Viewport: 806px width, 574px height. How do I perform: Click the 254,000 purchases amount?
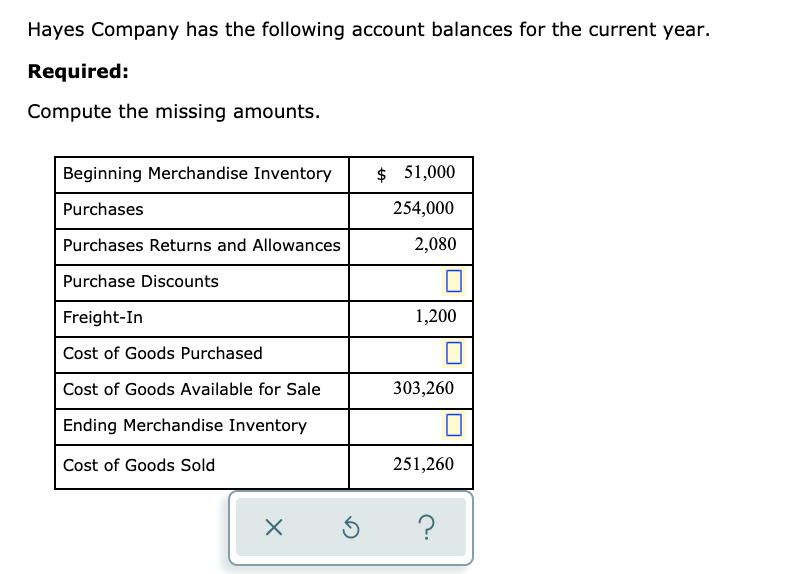pos(424,208)
